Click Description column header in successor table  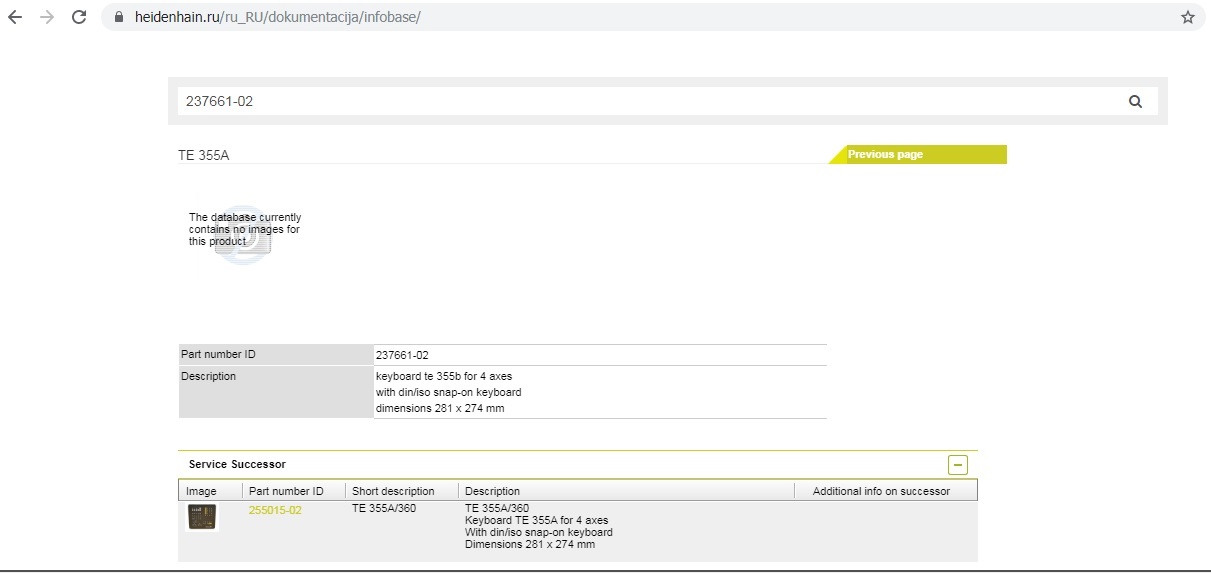point(492,491)
